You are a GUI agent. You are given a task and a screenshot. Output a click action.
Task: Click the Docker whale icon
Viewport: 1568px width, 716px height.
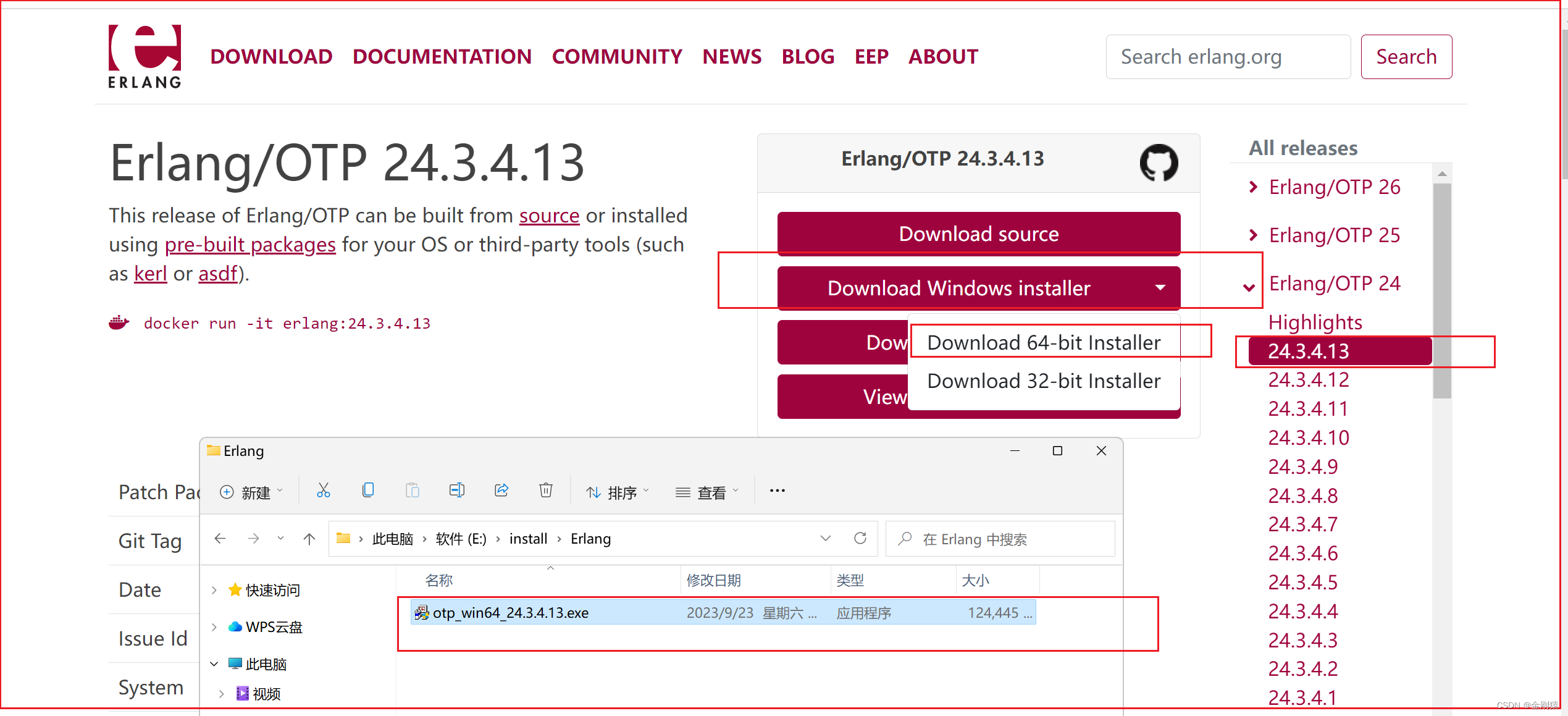119,322
